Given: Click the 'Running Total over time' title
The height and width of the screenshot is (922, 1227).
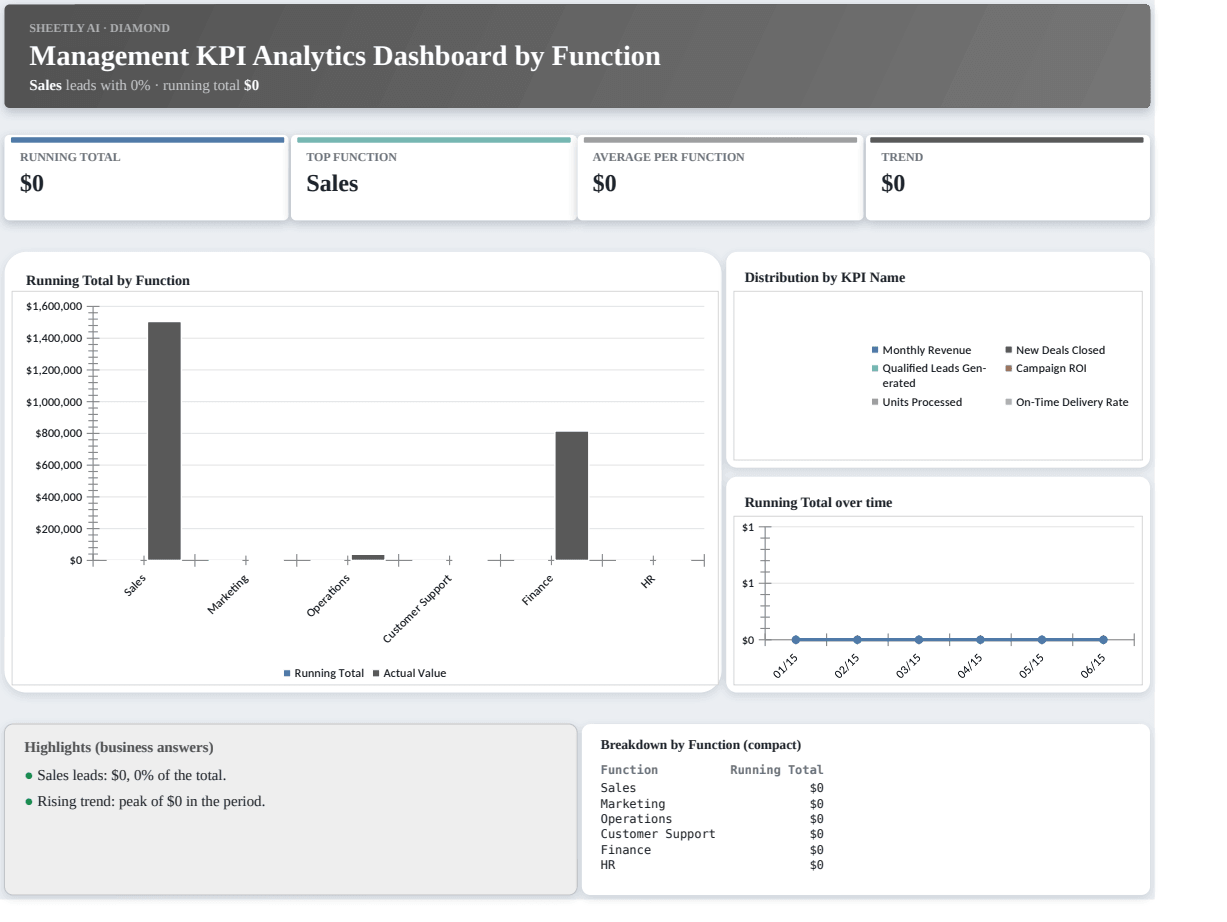Looking at the screenshot, I should click(818, 503).
